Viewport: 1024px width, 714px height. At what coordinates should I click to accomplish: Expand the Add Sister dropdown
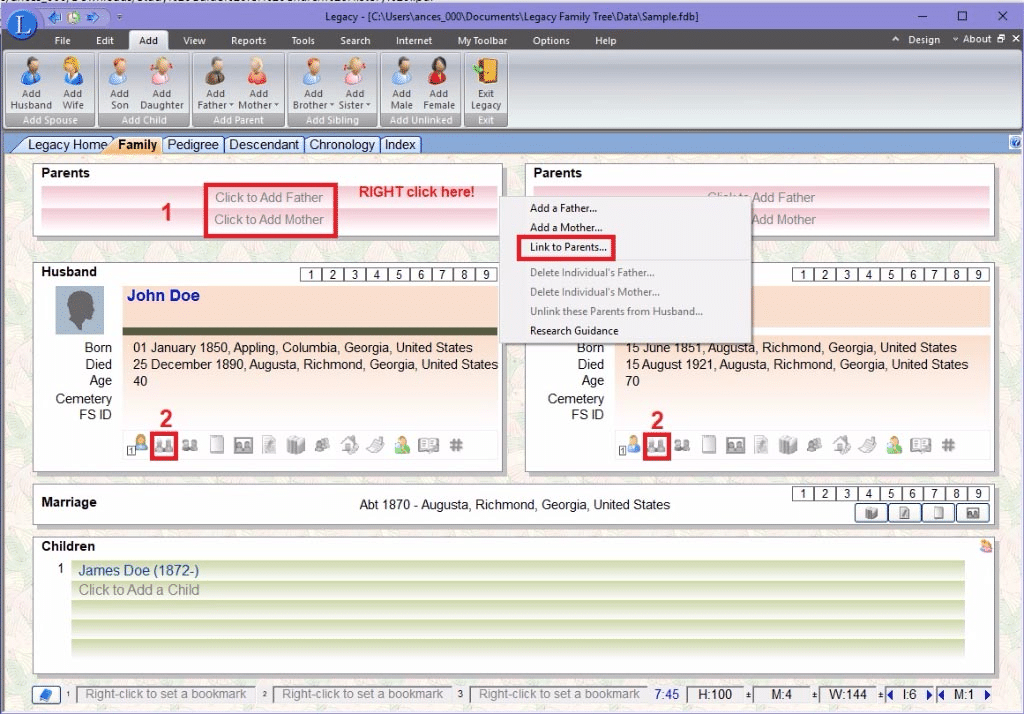tap(368, 105)
